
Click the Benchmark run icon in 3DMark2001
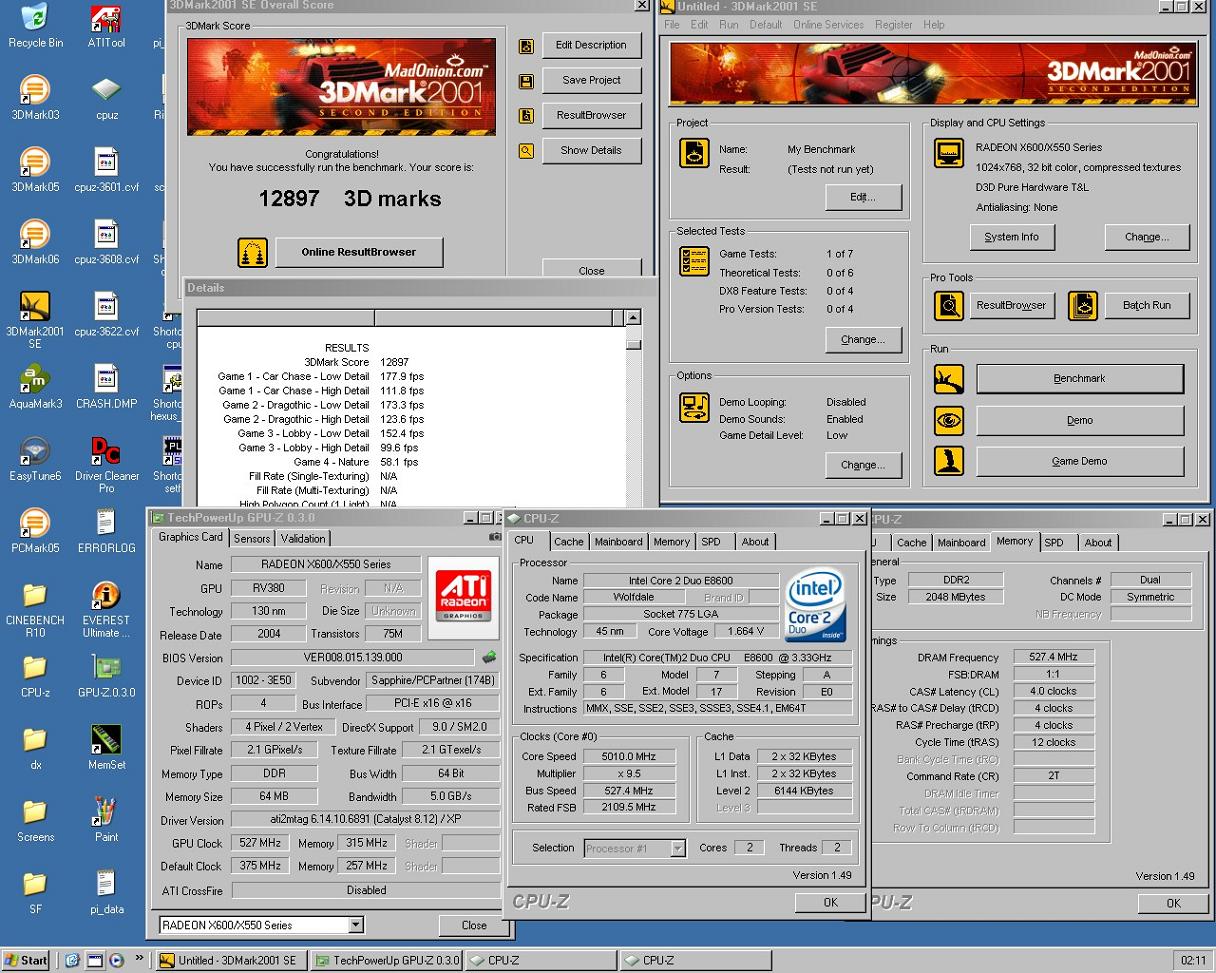point(948,379)
